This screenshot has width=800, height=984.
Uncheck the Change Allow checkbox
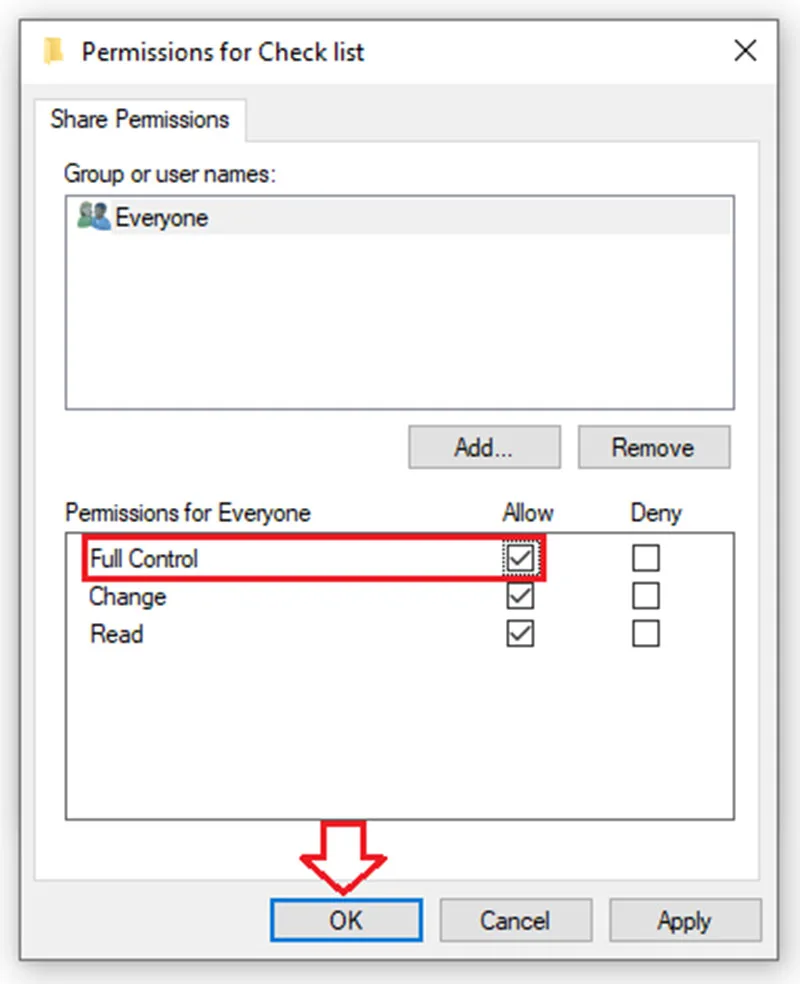pos(520,596)
